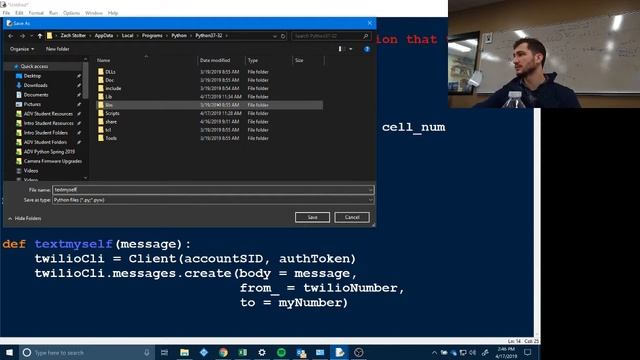Open the Windows Start menu
The image size is (640, 360).
(x=9, y=352)
